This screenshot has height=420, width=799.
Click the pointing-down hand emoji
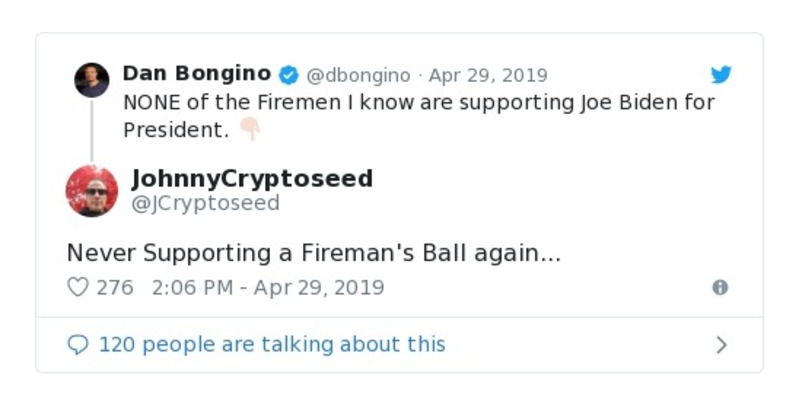pos(249,129)
